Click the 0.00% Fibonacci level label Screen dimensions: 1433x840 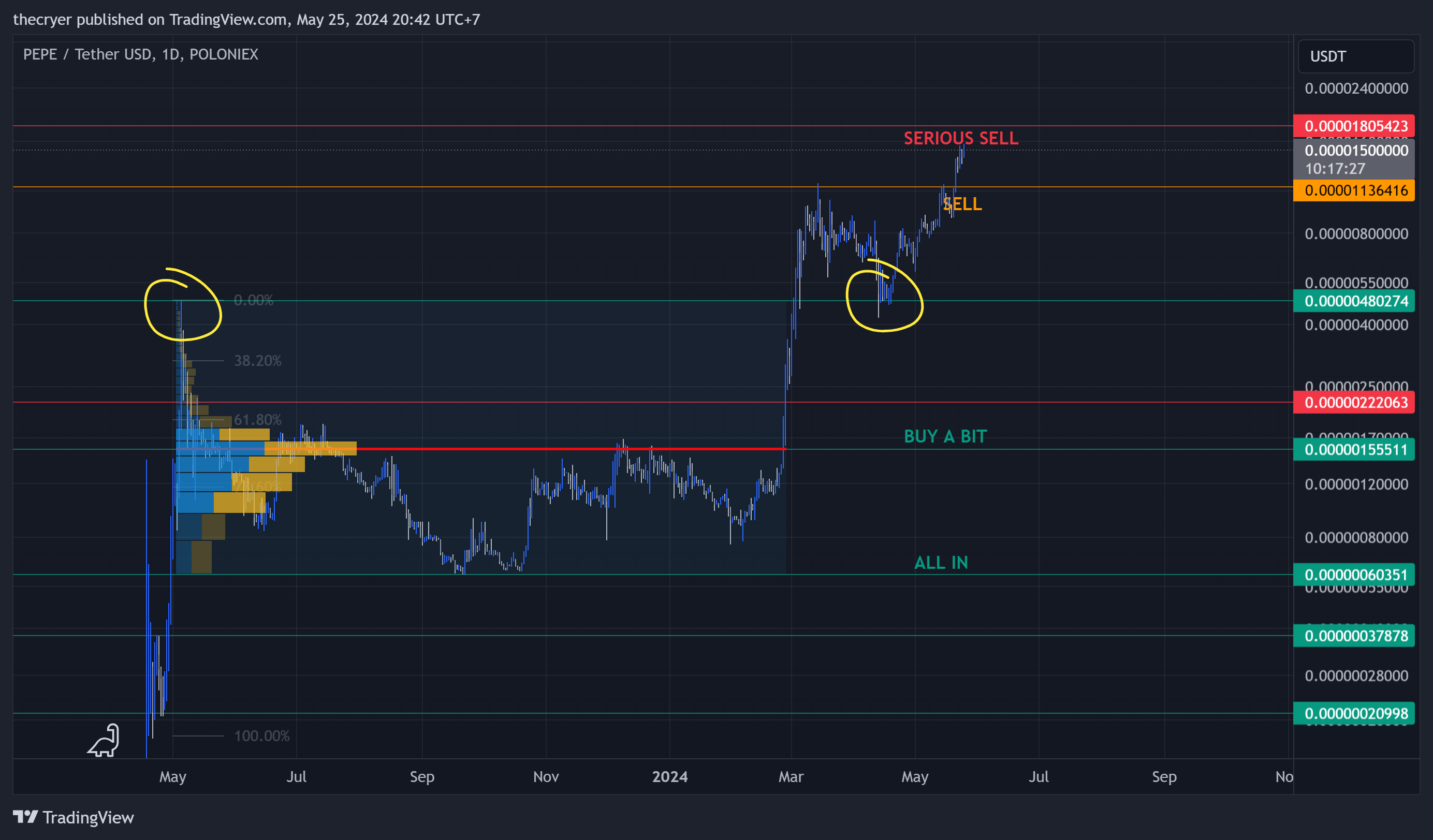click(x=253, y=300)
